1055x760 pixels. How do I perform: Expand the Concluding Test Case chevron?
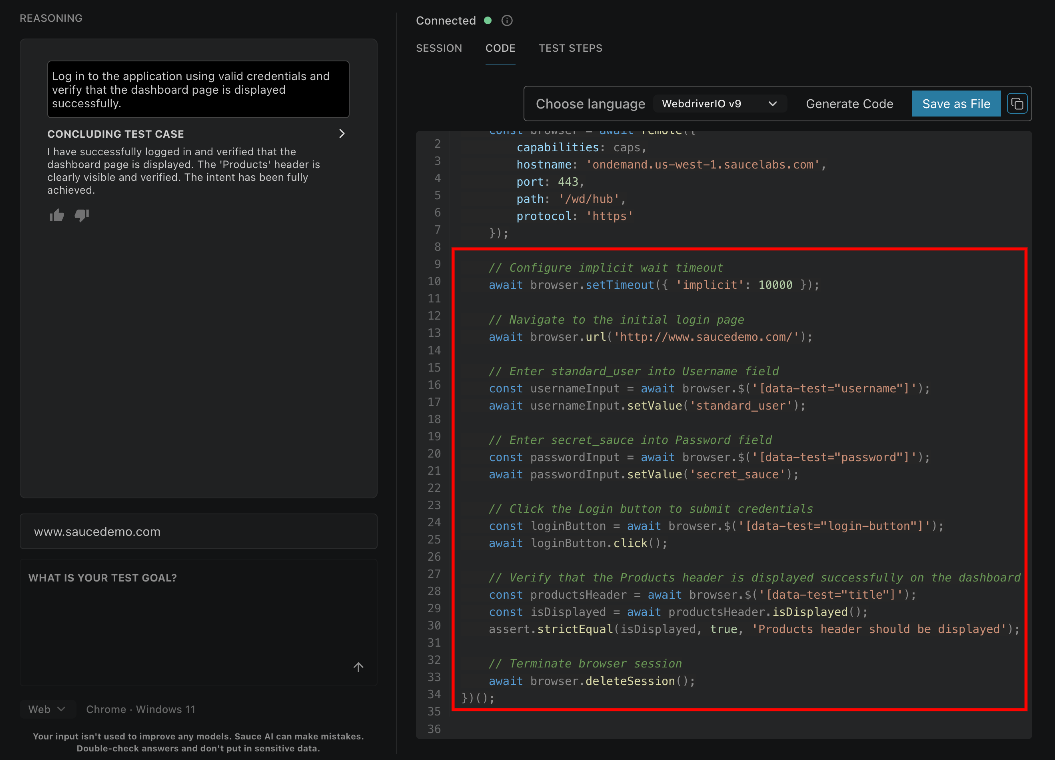click(x=342, y=133)
